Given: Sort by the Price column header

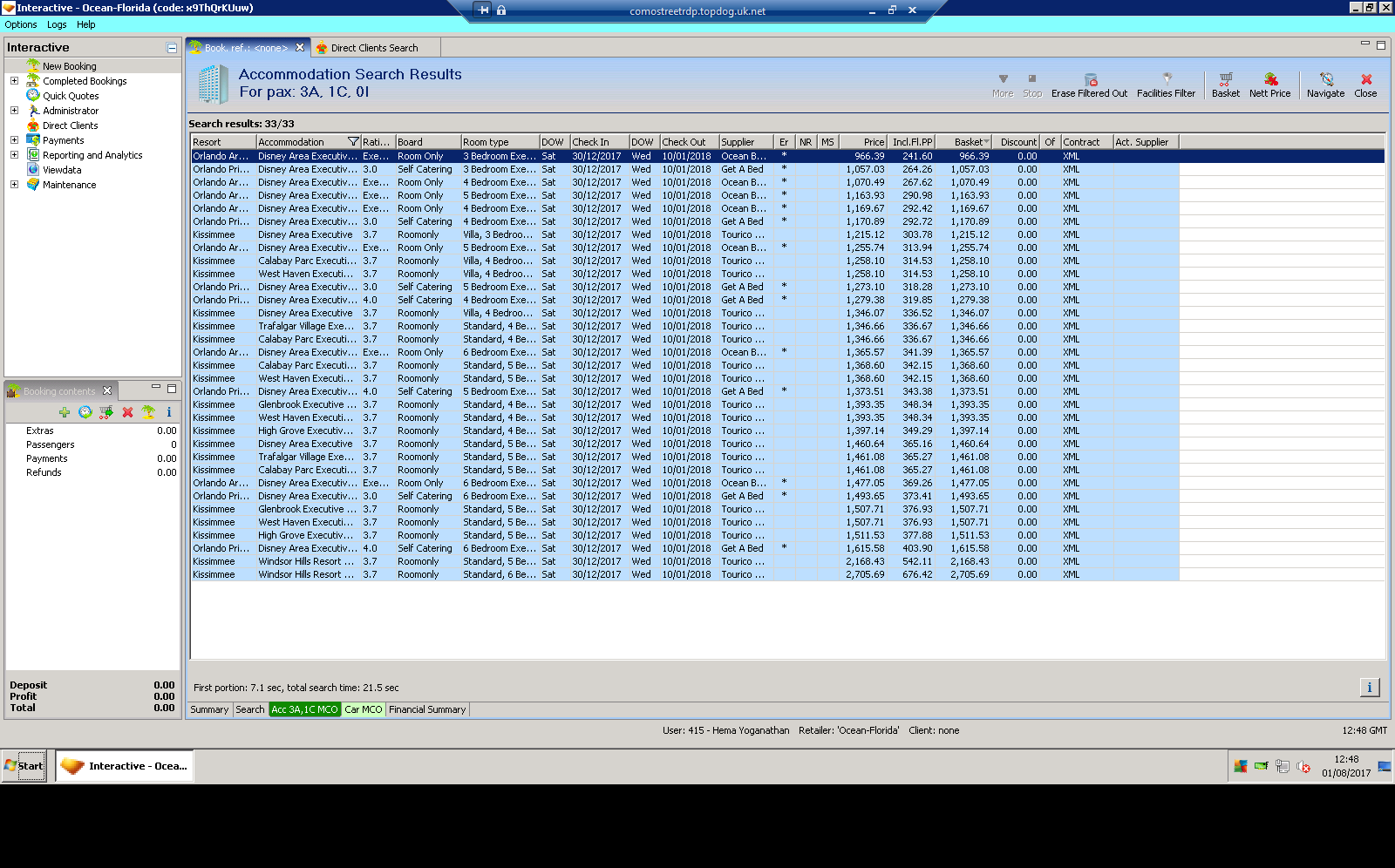Looking at the screenshot, I should pyautogui.click(x=865, y=142).
